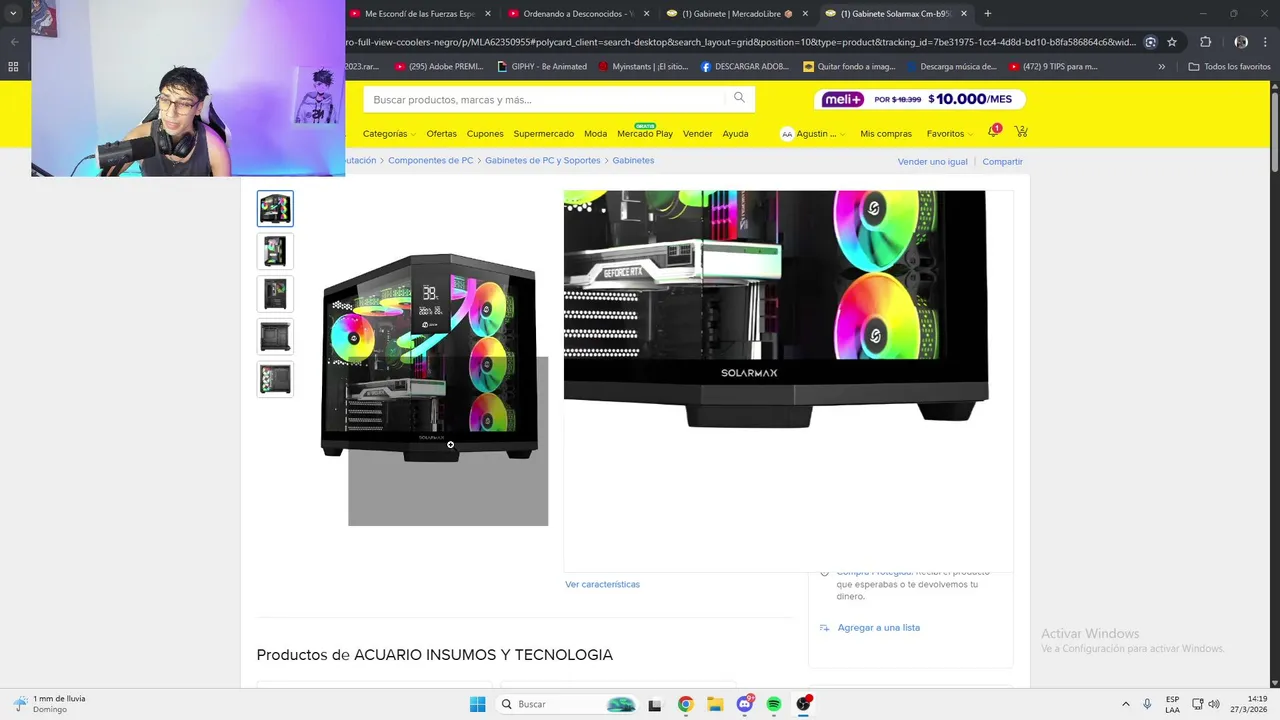1280x720 pixels.
Task: Show more bookmarks via the chevron
Action: (1161, 67)
